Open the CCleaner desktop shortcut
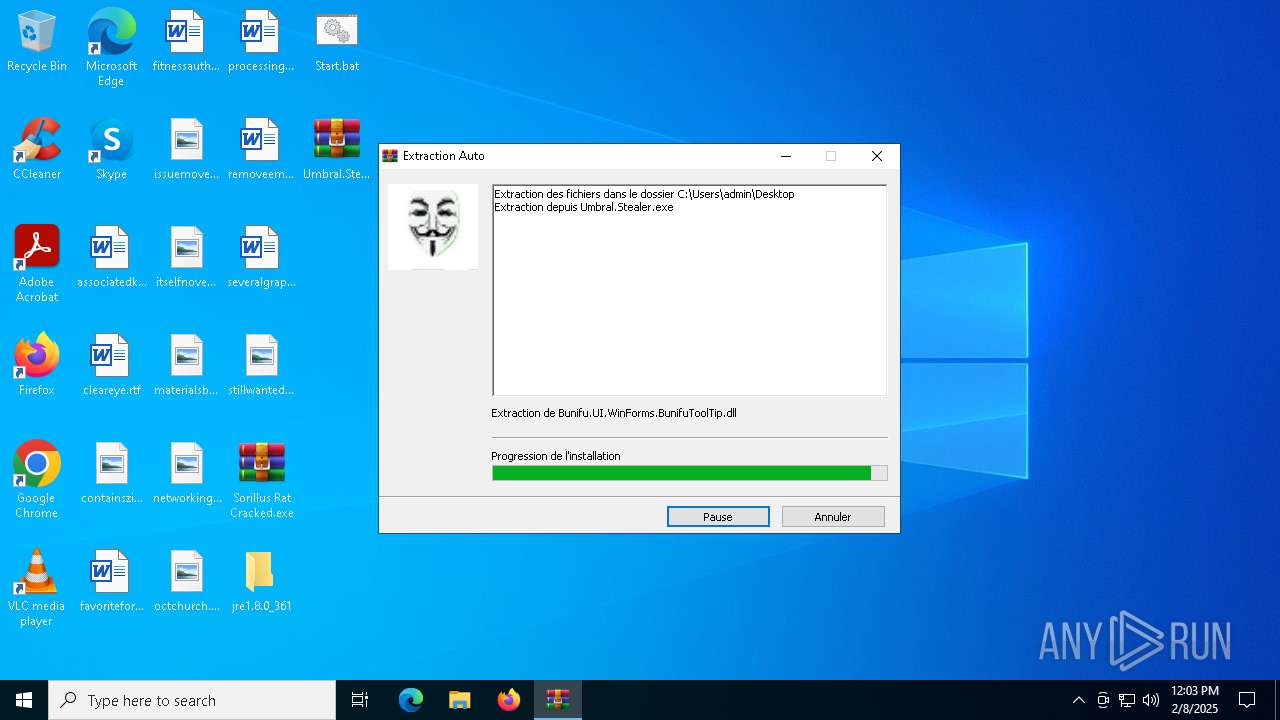 coord(37,150)
